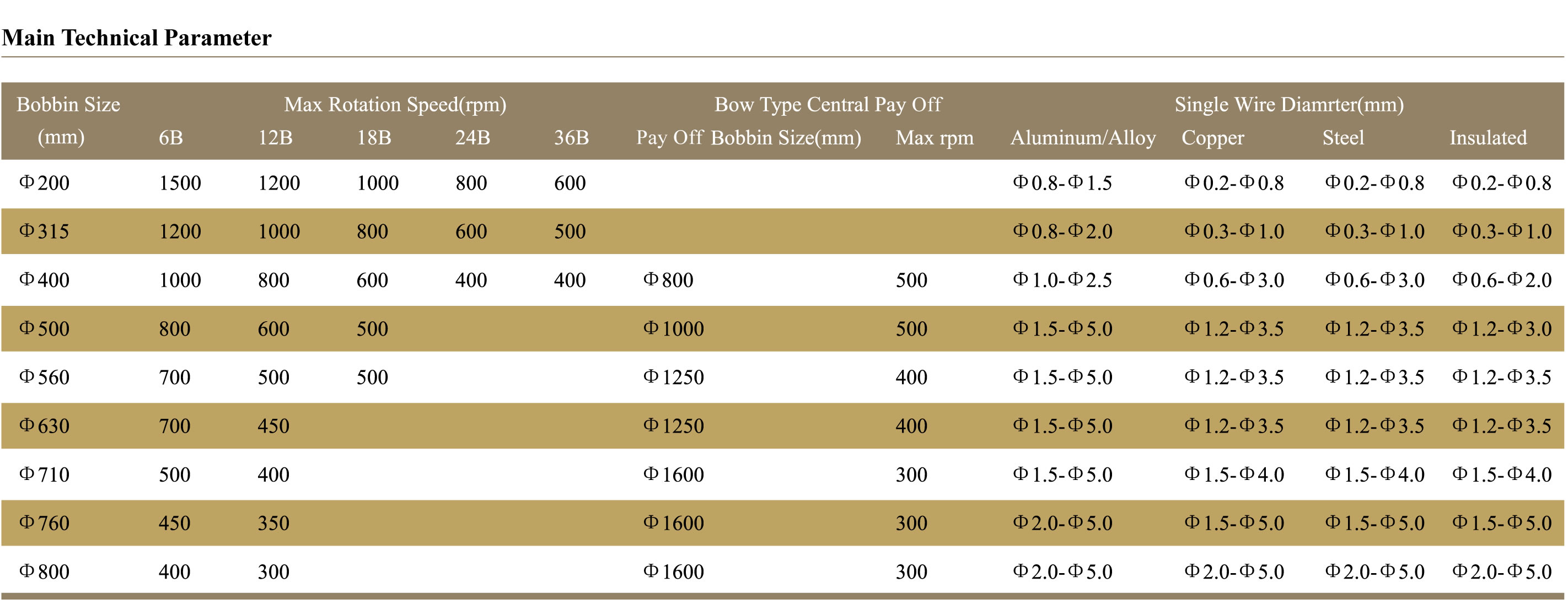Select the Single Wire Diamrter(mm) header
1568x615 pixels.
(x=1288, y=105)
